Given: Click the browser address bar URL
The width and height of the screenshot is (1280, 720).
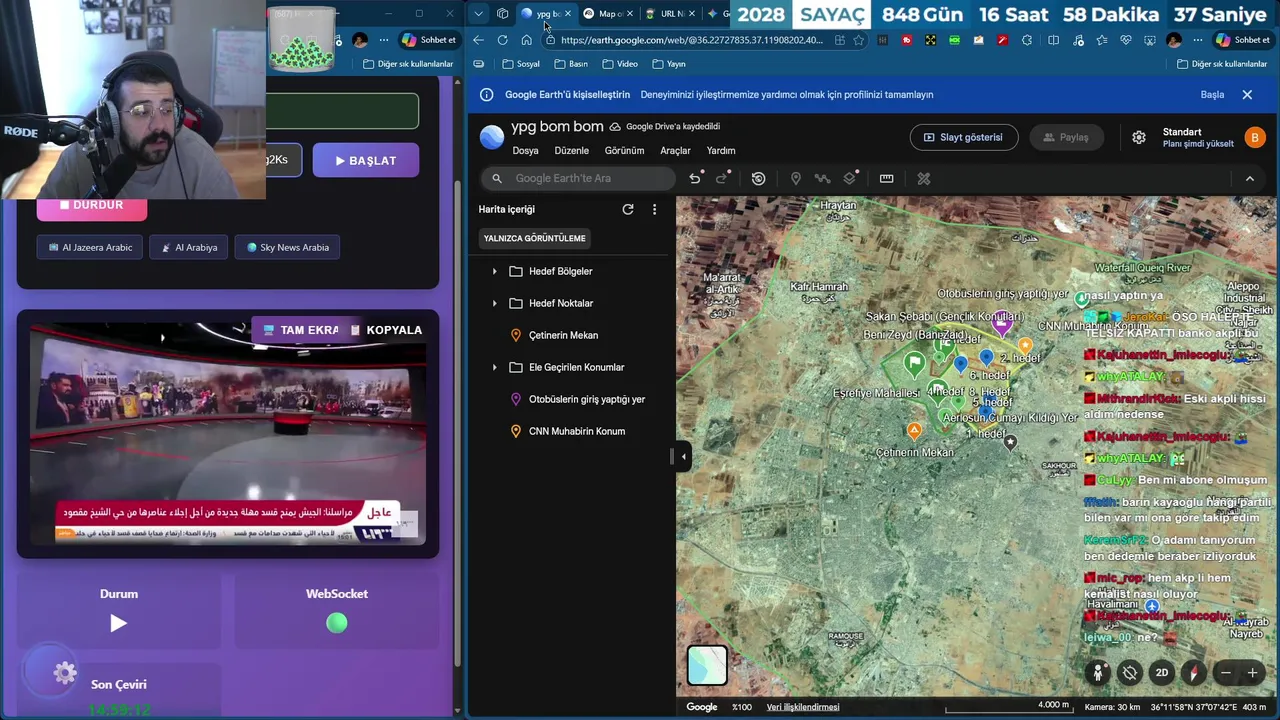Looking at the screenshot, I should click(x=692, y=40).
